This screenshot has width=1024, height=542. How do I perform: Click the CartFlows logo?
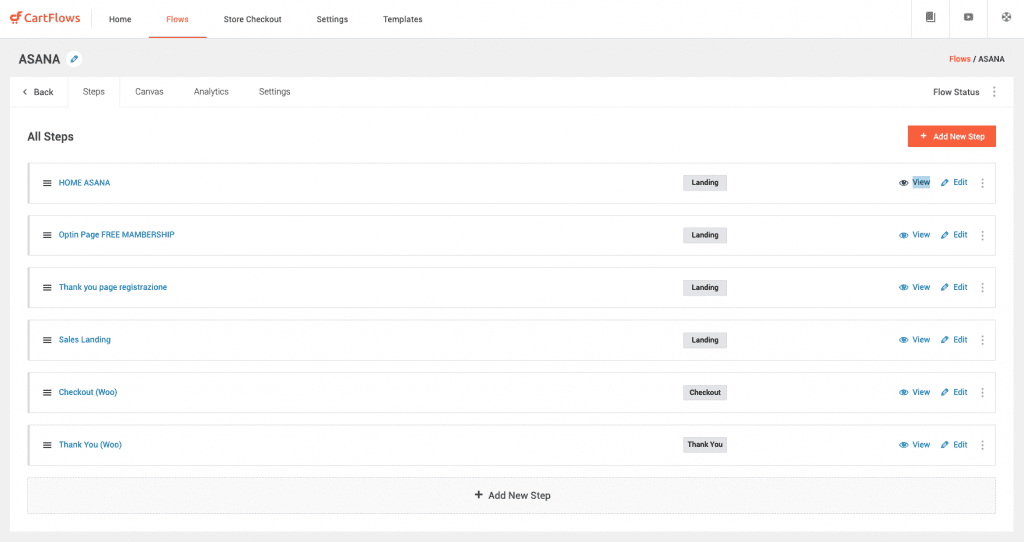coord(45,18)
